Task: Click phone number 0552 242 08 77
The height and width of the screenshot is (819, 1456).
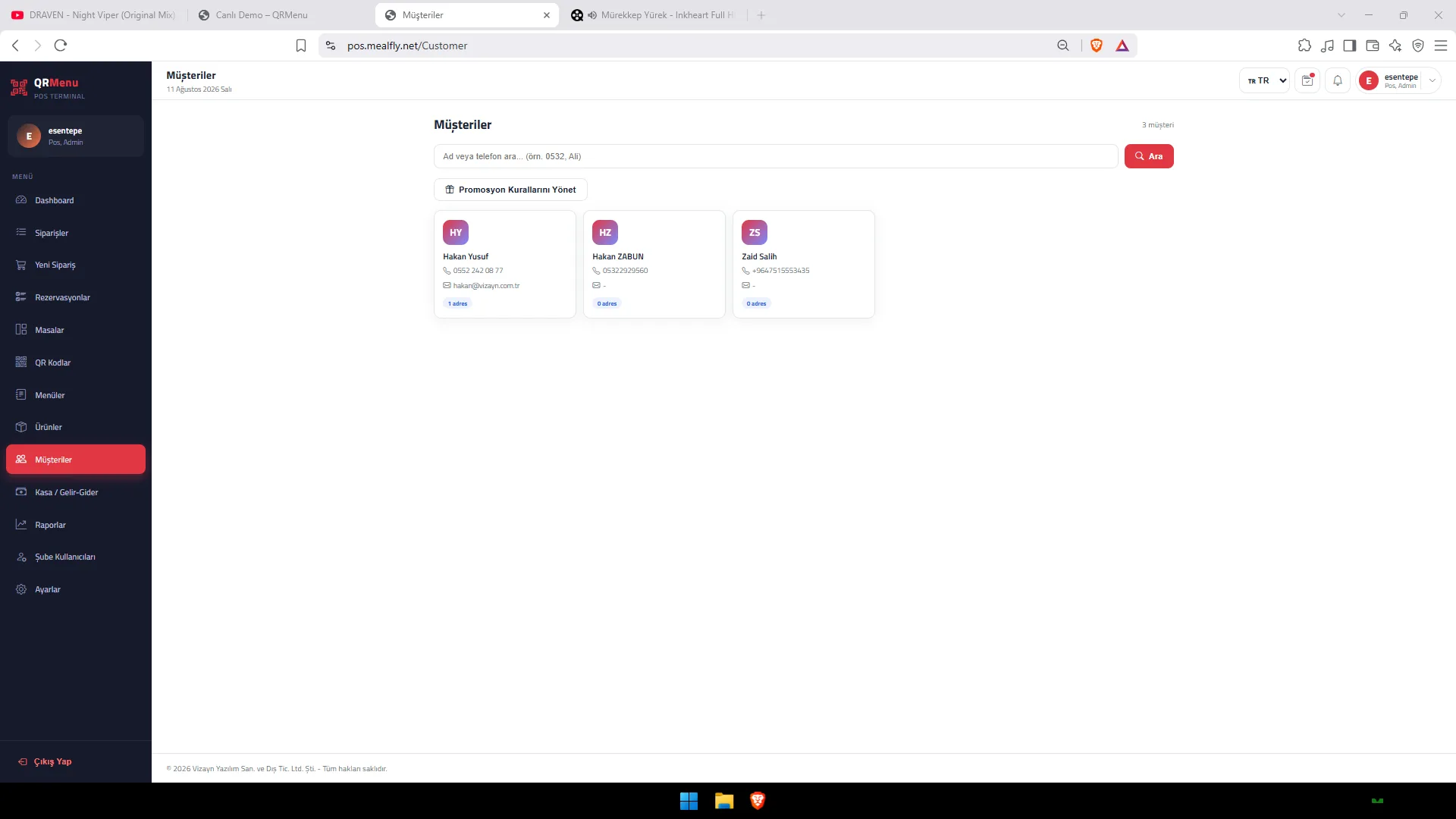Action: click(478, 271)
